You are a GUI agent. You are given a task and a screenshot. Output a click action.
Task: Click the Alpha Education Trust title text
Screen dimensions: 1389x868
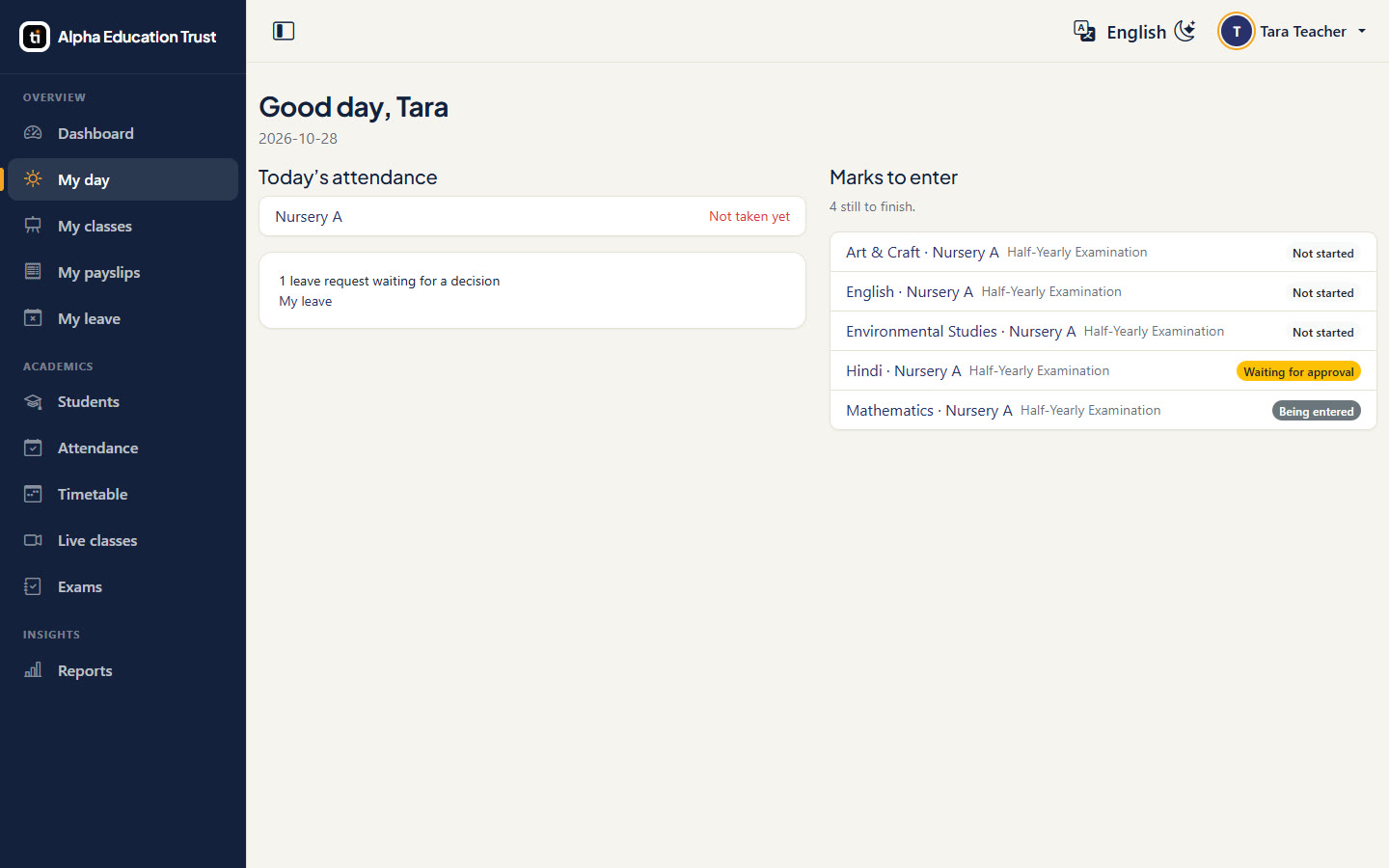[137, 37]
